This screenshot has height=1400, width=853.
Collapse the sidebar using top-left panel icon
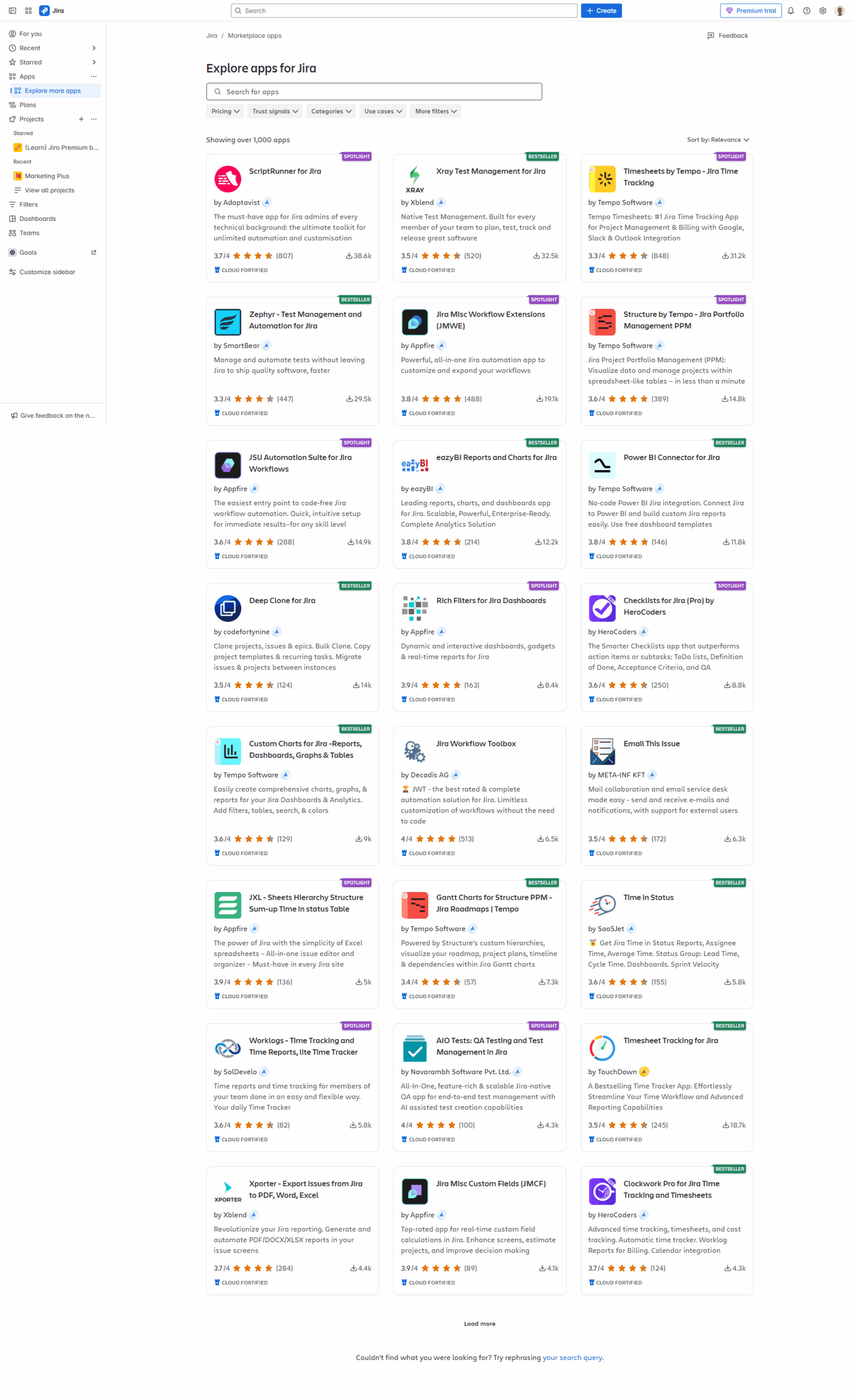click(x=13, y=11)
